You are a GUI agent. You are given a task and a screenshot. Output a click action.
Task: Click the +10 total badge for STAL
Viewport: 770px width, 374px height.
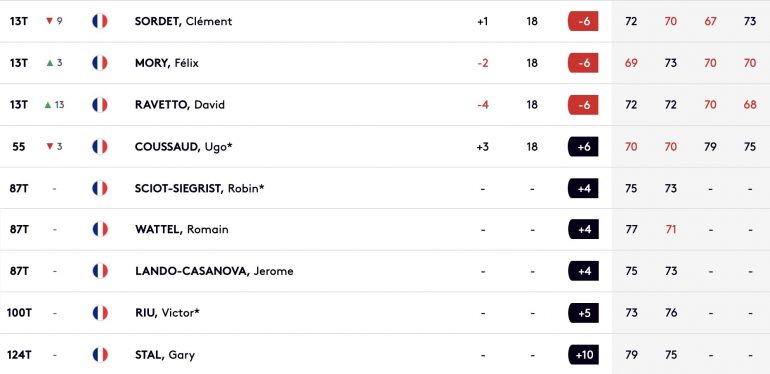pos(583,354)
